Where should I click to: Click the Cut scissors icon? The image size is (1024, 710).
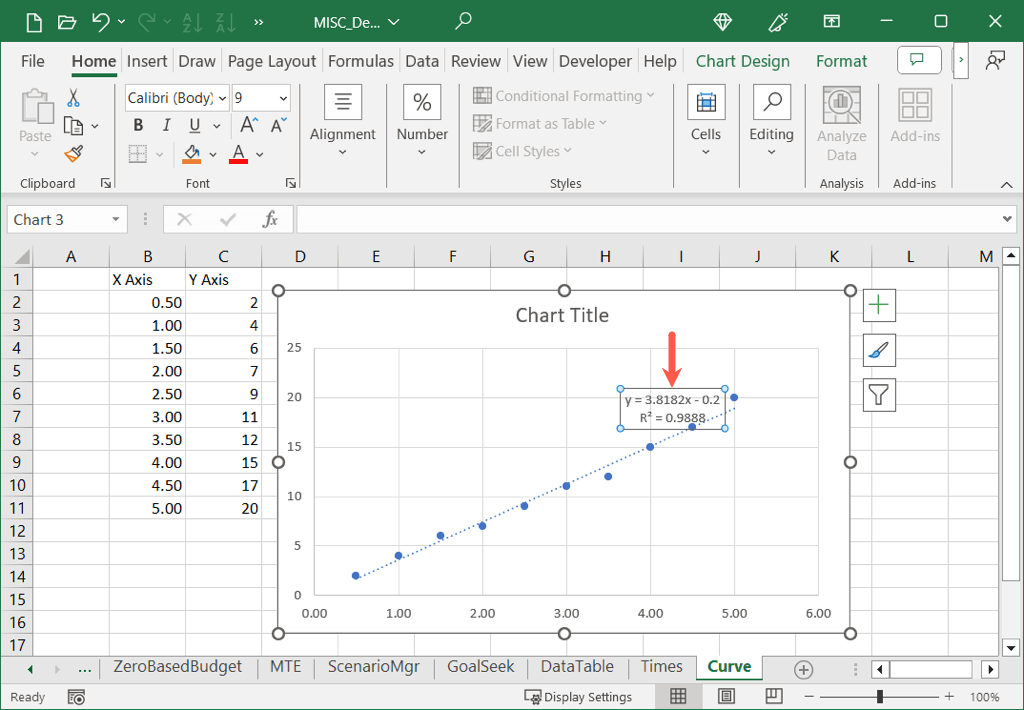click(73, 98)
